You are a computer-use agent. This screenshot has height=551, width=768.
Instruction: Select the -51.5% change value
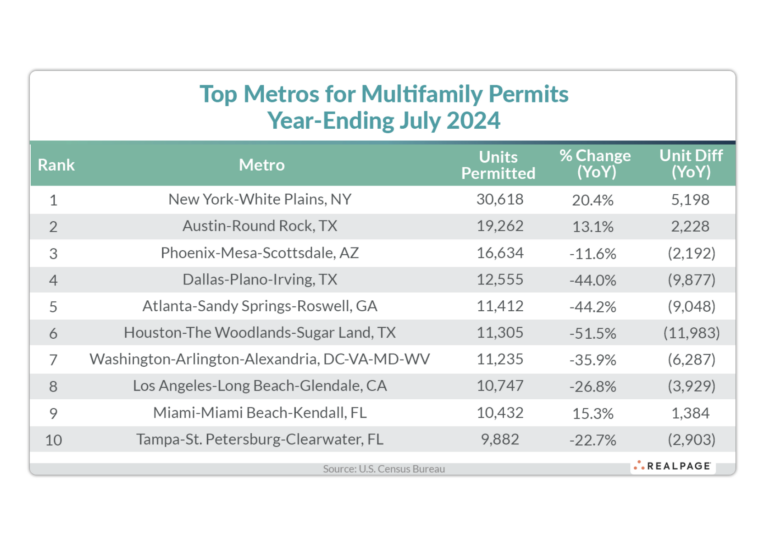pyautogui.click(x=594, y=331)
